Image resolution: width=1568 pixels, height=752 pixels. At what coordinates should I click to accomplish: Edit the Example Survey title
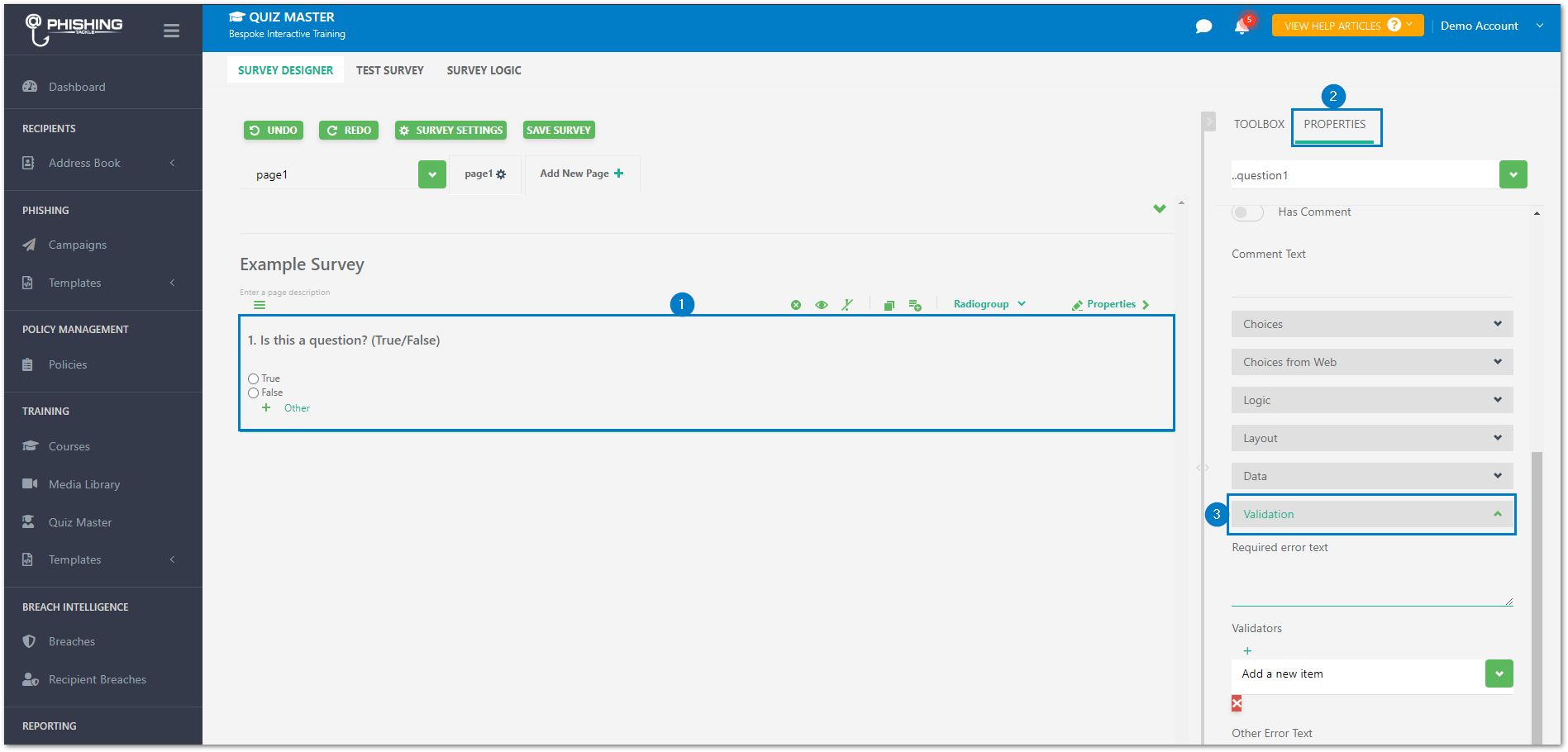[x=302, y=264]
